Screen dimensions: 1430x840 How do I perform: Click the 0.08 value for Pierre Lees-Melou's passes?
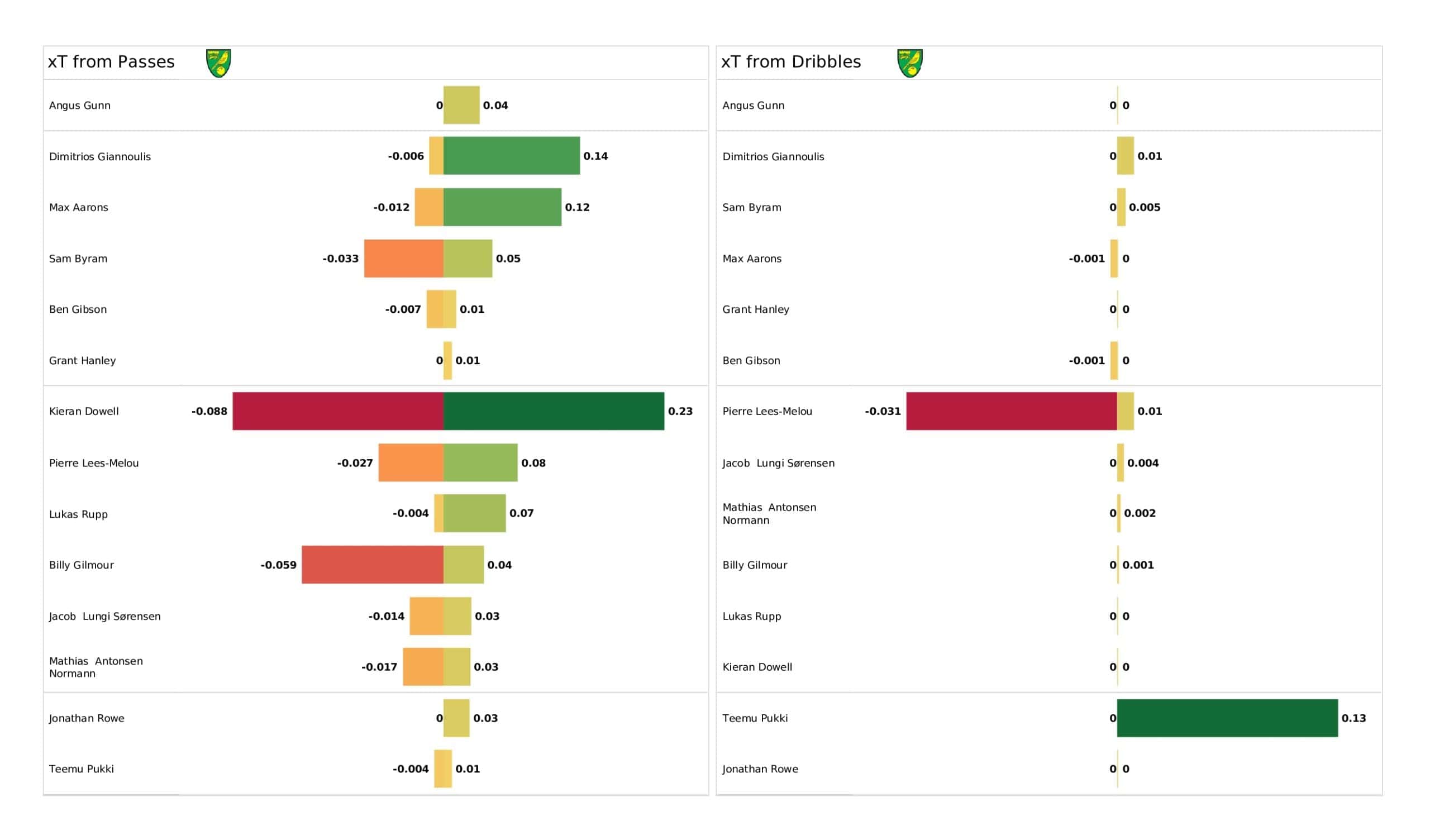click(x=533, y=463)
